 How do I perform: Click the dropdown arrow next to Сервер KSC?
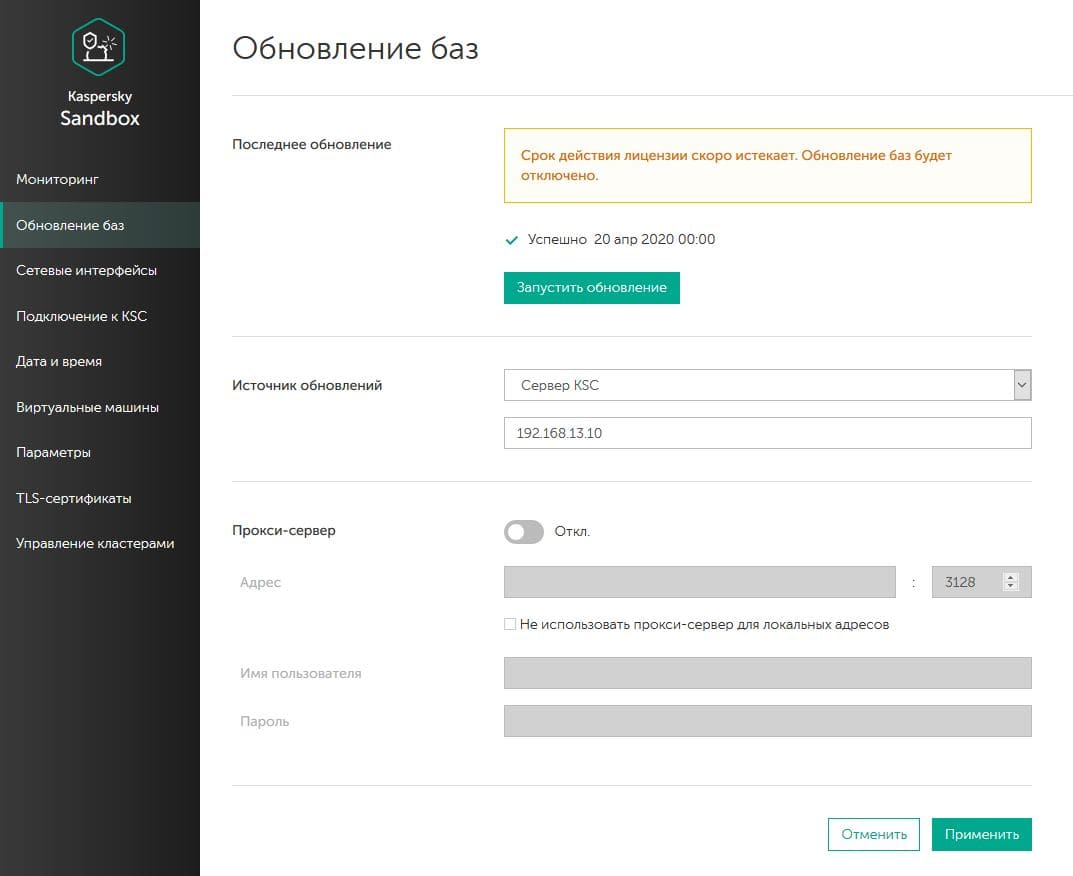pos(1021,385)
